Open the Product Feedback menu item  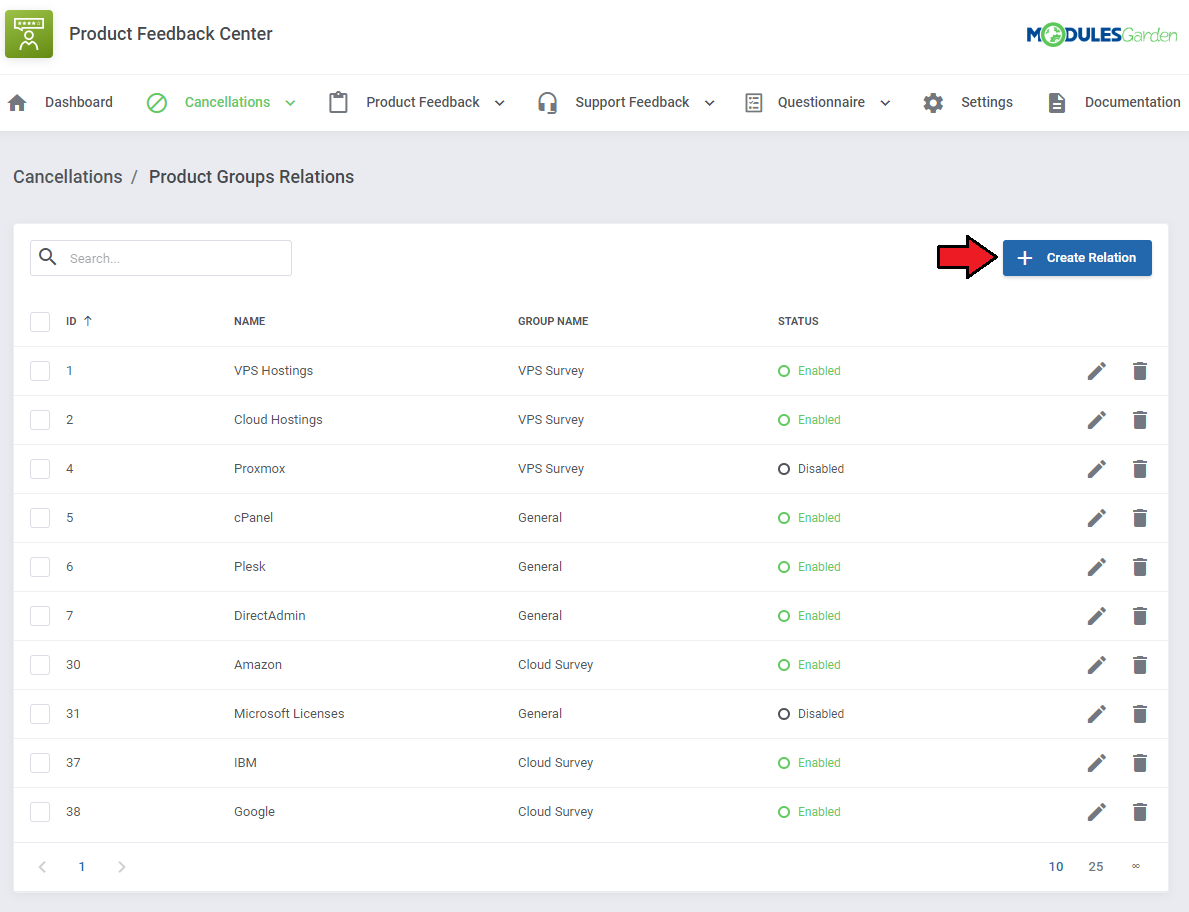[422, 102]
